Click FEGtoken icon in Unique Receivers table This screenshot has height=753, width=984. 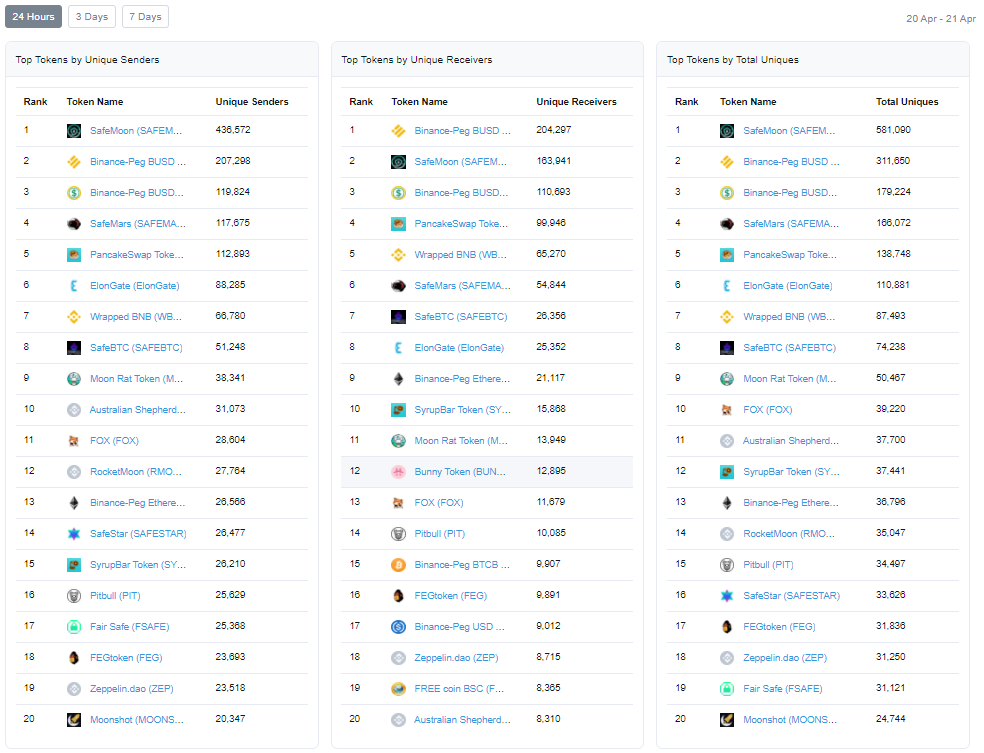coord(398,595)
